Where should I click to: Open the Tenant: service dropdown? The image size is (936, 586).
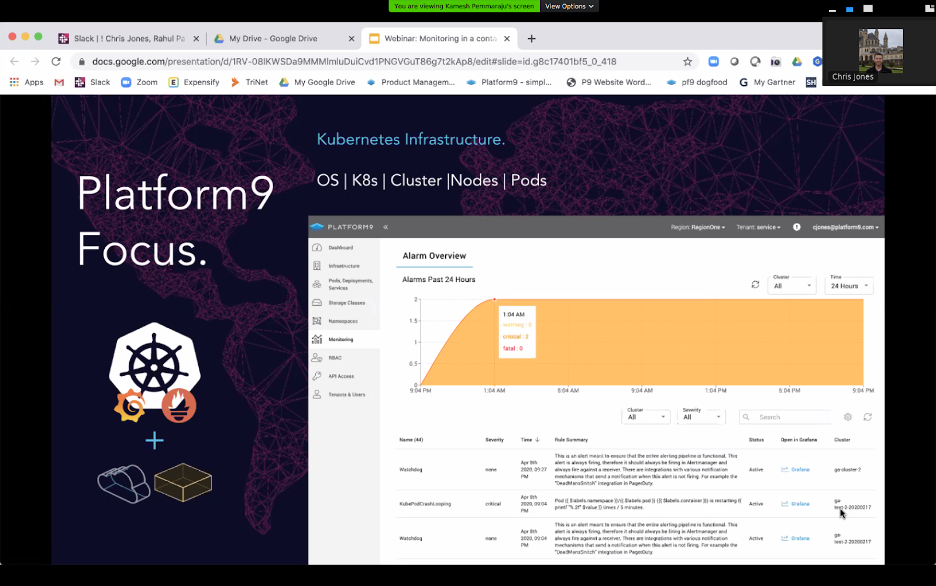tap(758, 227)
